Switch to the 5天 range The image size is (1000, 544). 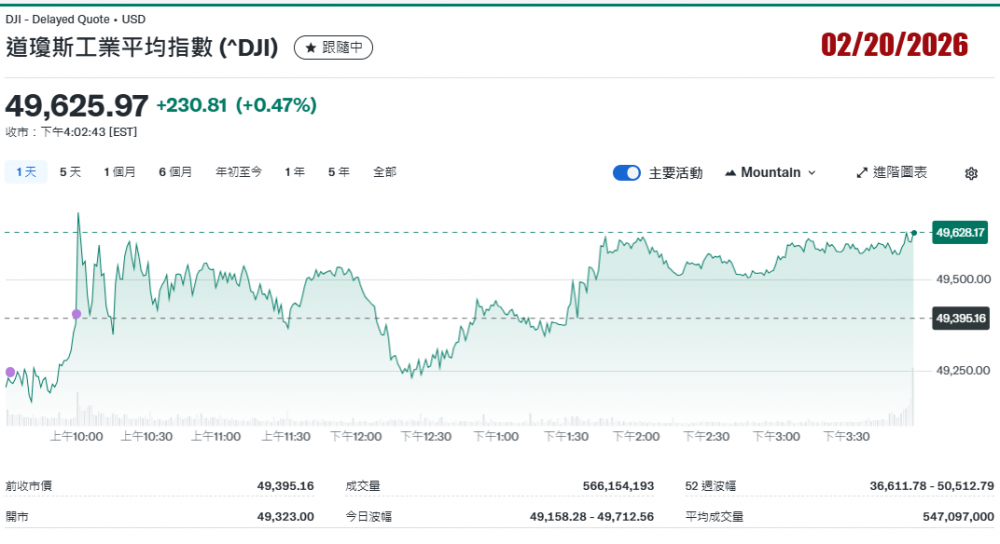[70, 172]
